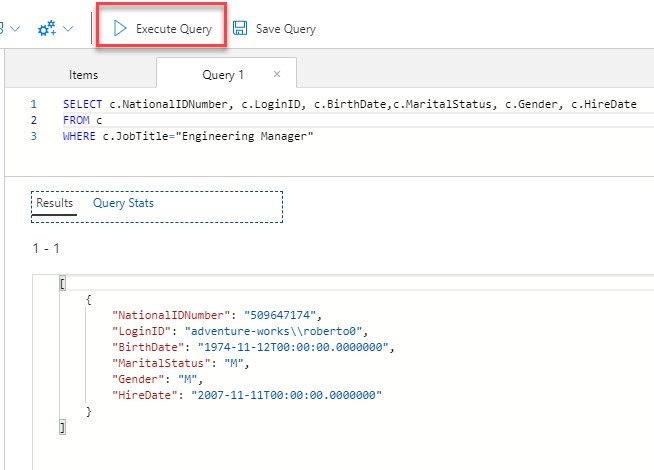Click the "1 - 1" result count text
This screenshot has height=470, width=654.
pos(46,246)
